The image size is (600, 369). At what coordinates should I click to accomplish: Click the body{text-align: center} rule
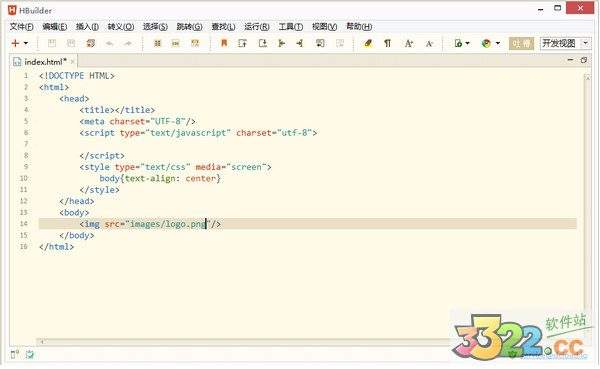[x=160, y=178]
